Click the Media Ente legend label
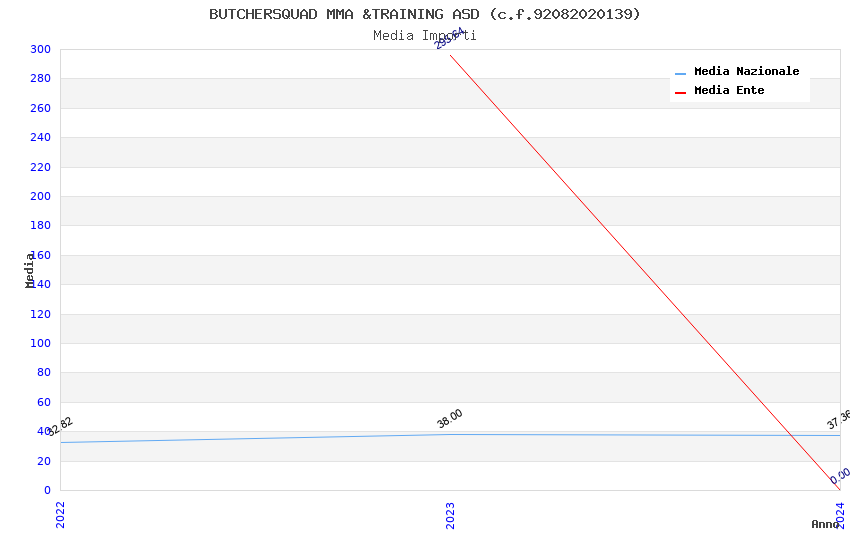This screenshot has height=550, width=850. click(x=729, y=90)
